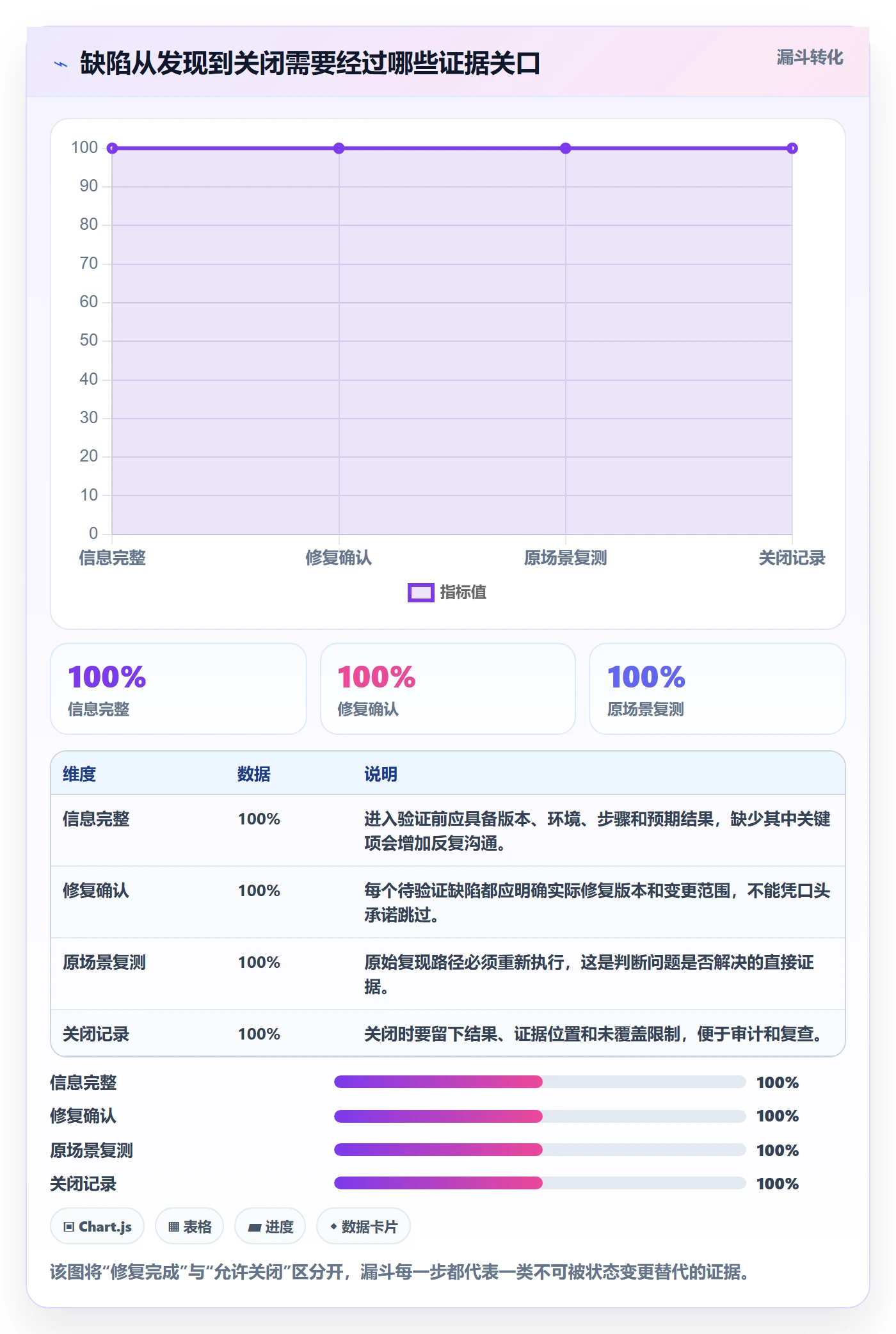
Task: Select the 修复确认 cell in the table
Action: coord(96,891)
